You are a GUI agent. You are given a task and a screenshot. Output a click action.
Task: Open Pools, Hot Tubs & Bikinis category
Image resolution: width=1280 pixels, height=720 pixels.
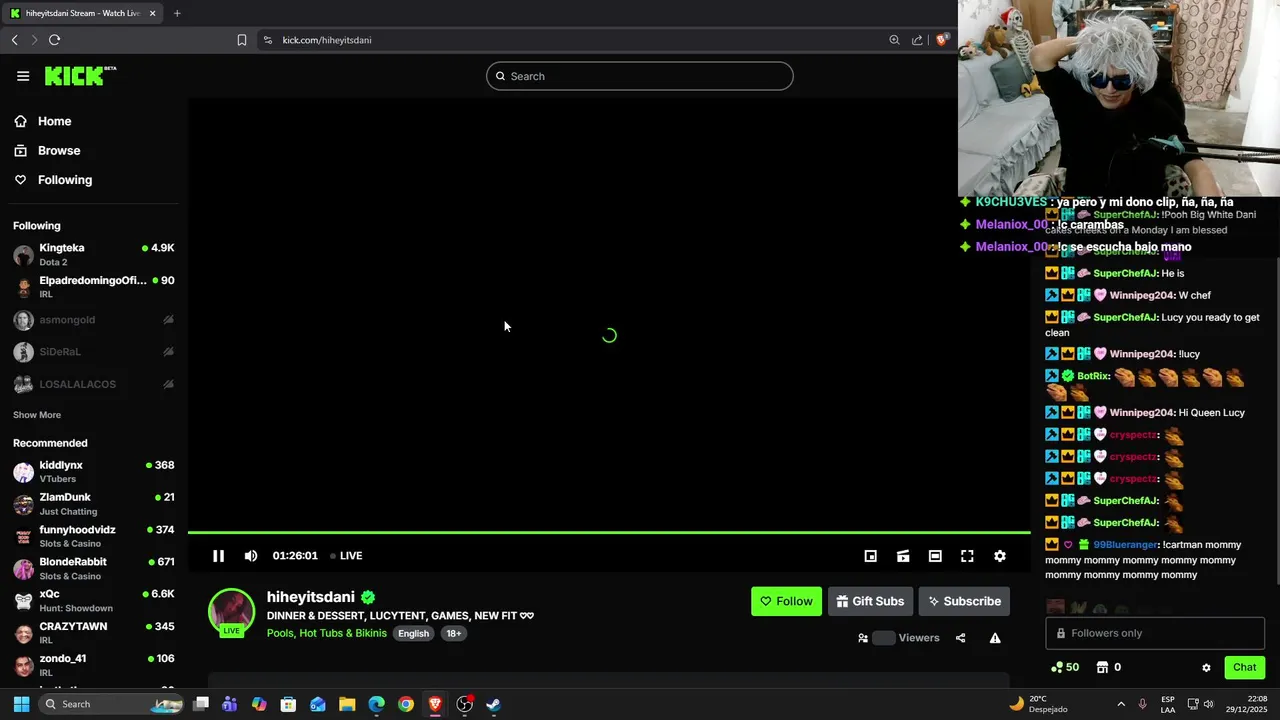point(327,633)
